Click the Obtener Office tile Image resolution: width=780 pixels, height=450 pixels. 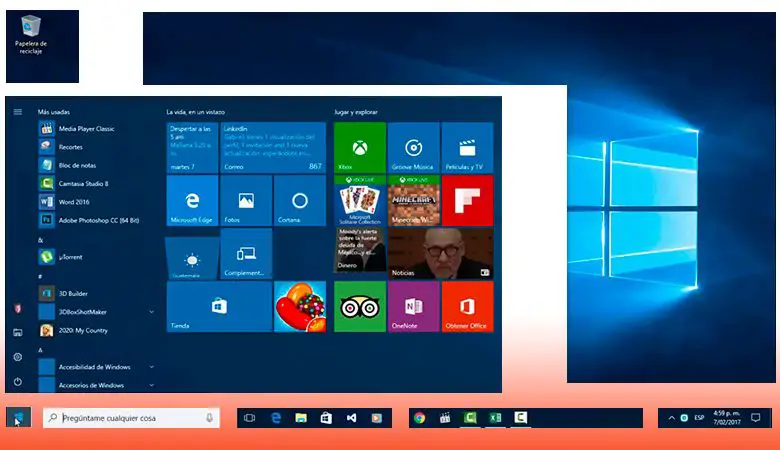467,306
